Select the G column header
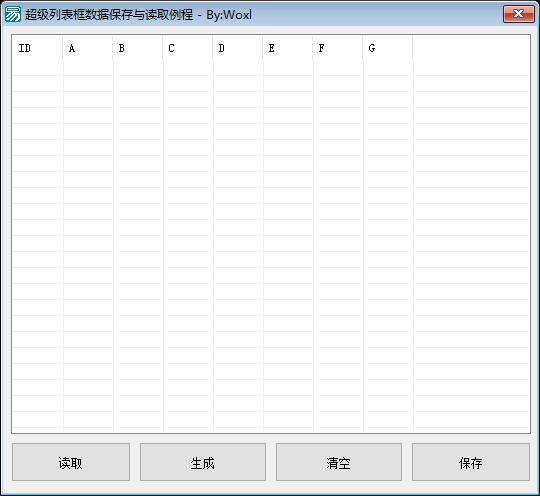Viewport: 540px width, 496px height. click(387, 48)
